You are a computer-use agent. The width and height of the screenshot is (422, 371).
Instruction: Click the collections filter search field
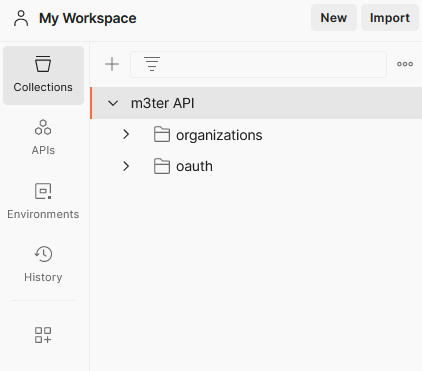[x=258, y=64]
